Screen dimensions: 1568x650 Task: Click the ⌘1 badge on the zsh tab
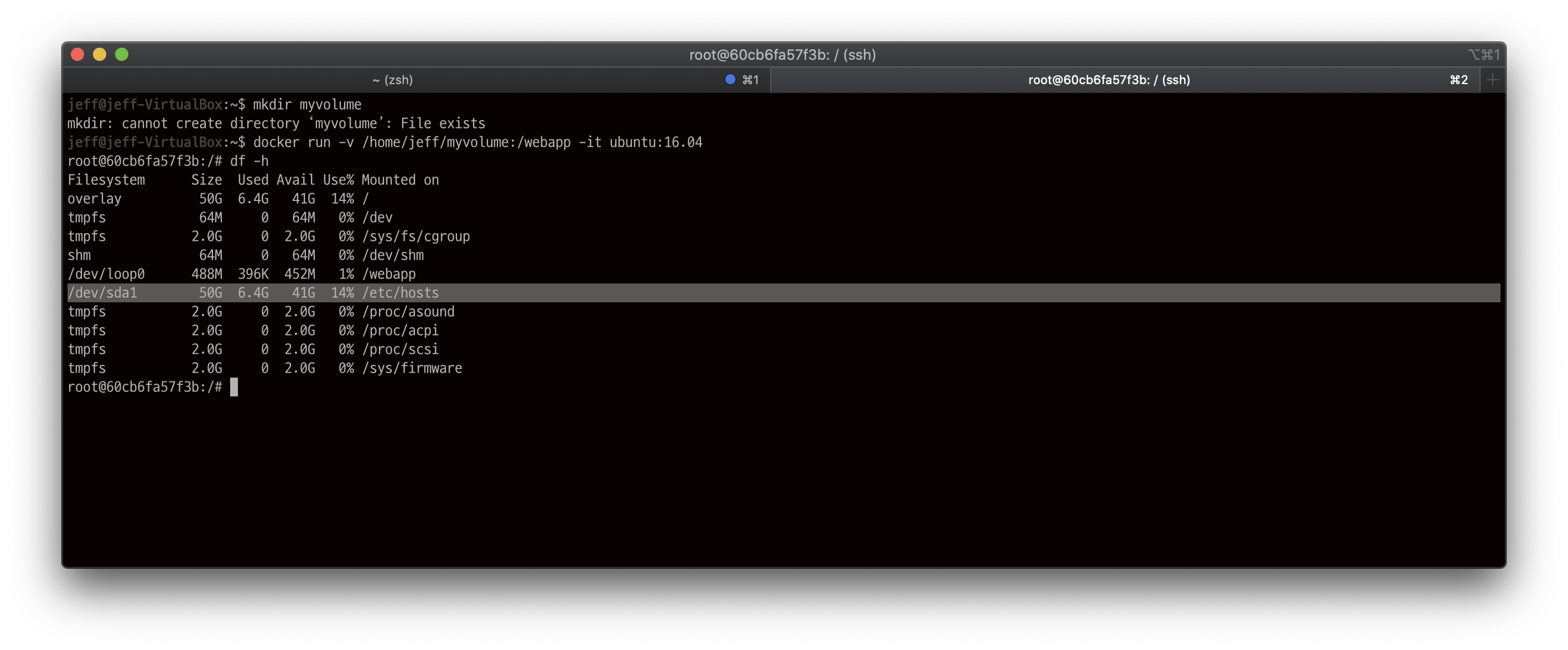[x=751, y=79]
